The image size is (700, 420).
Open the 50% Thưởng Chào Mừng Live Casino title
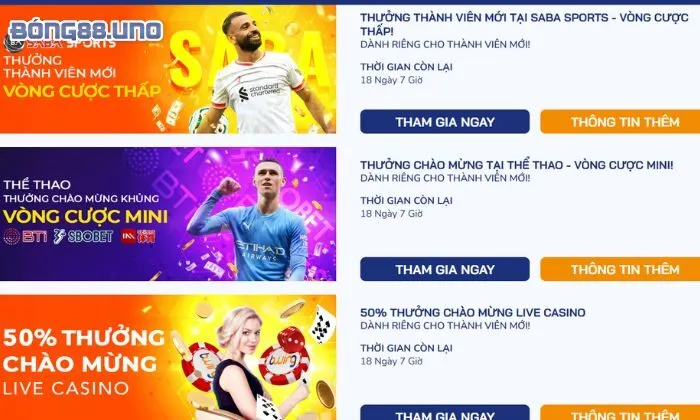(x=473, y=312)
